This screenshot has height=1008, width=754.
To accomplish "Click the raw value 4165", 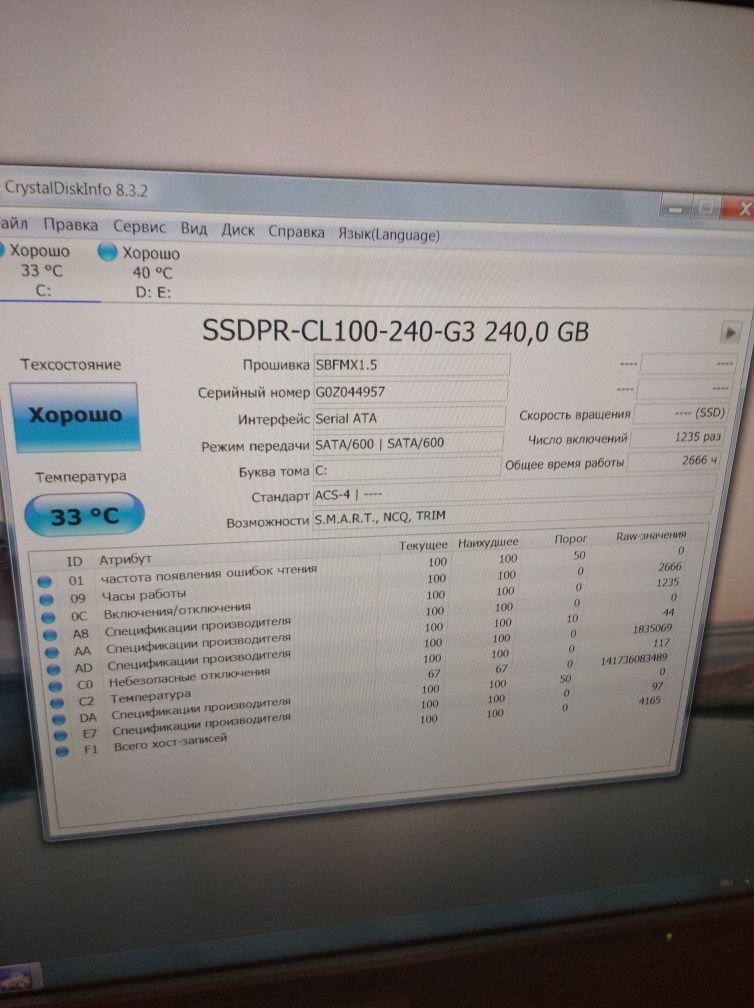I will pyautogui.click(x=649, y=700).
